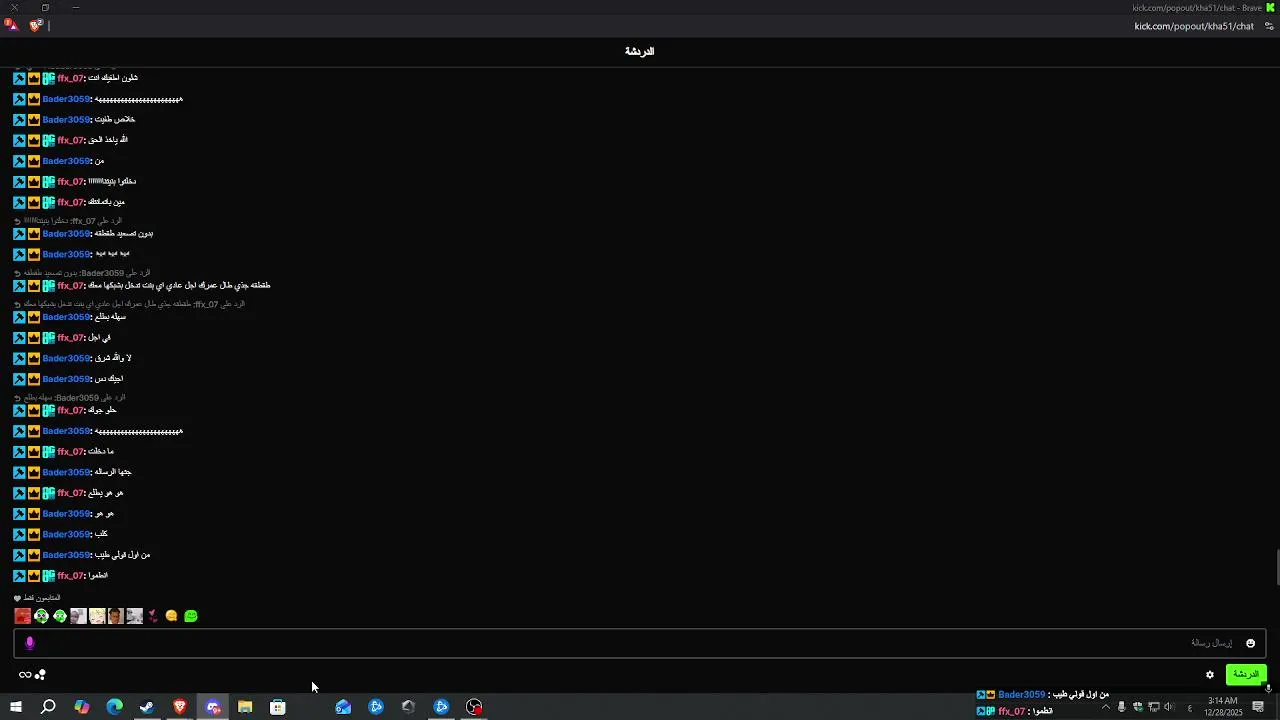
Task: Open Bader3059 profile on message كلب
Action: tap(66, 534)
